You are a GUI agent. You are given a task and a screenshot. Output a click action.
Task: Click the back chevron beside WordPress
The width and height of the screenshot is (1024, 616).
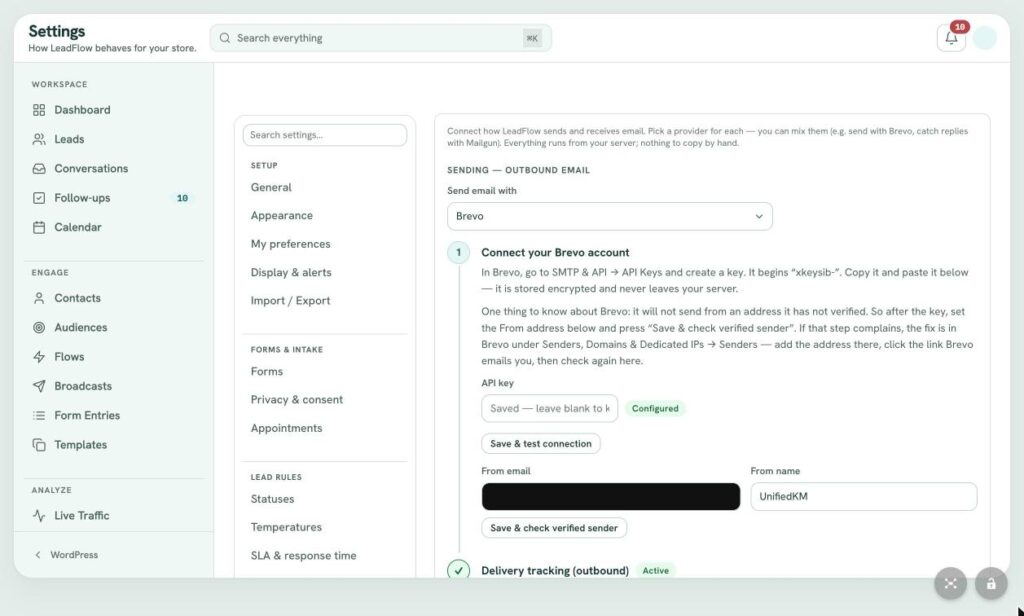(38, 555)
